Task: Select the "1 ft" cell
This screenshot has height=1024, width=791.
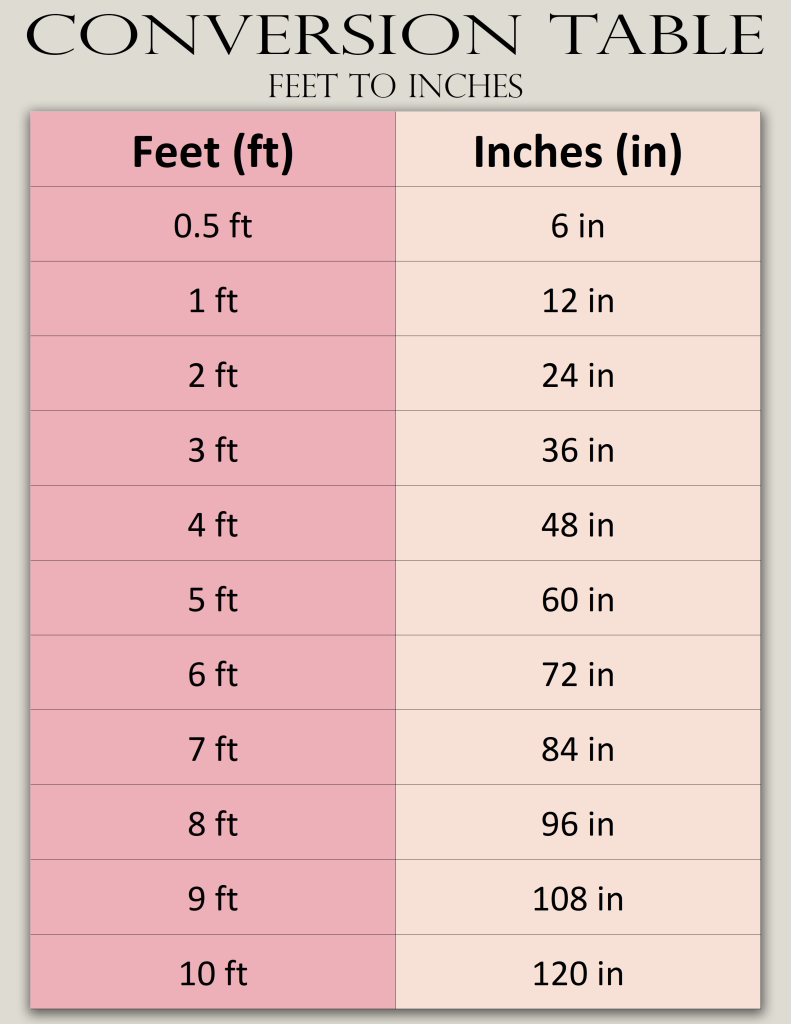Action: pyautogui.click(x=213, y=300)
